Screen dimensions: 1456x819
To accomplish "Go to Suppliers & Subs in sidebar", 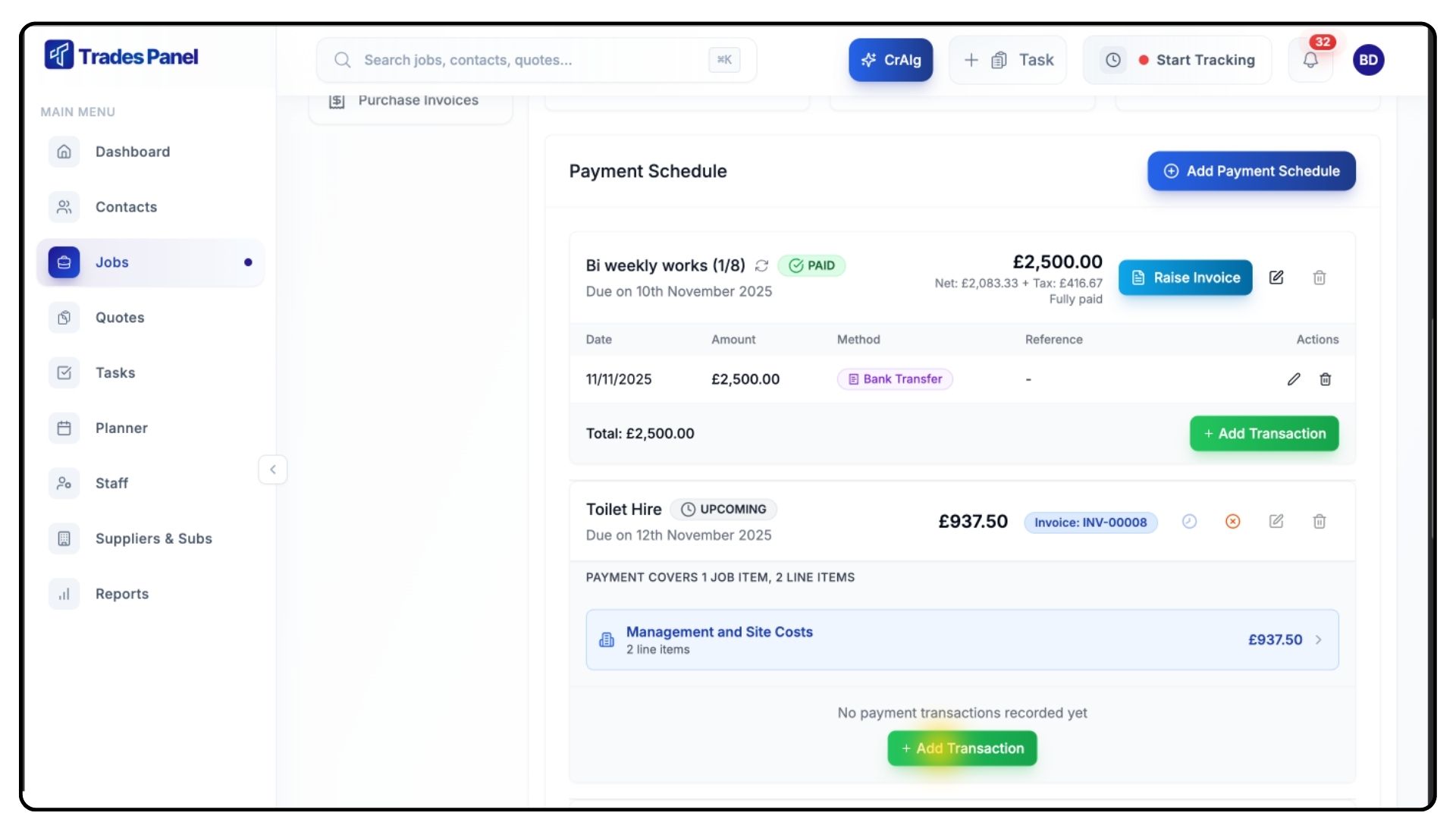I will pyautogui.click(x=153, y=538).
